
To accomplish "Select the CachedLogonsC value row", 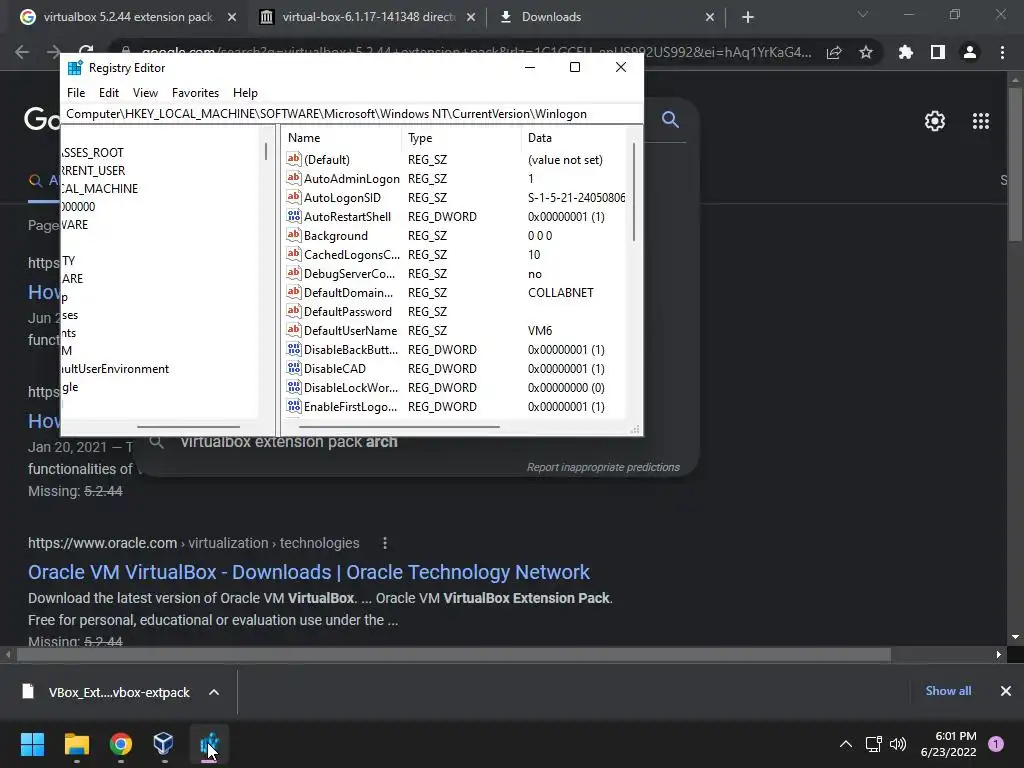I will [x=455, y=255].
